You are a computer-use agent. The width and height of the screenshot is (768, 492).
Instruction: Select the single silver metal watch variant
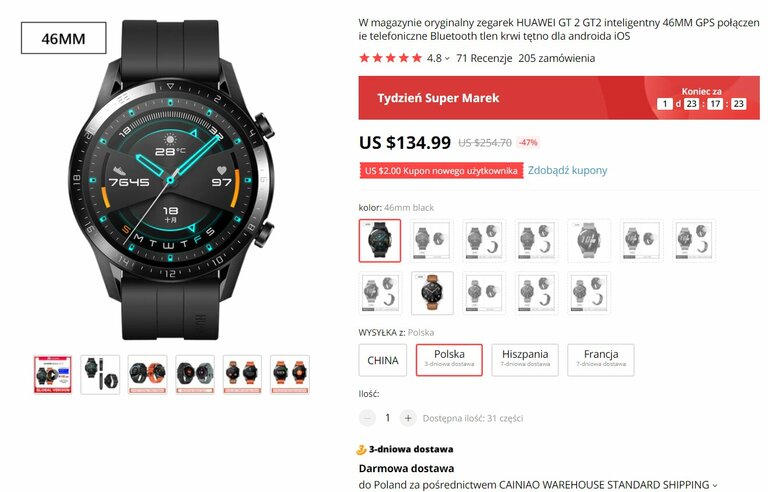tap(589, 241)
